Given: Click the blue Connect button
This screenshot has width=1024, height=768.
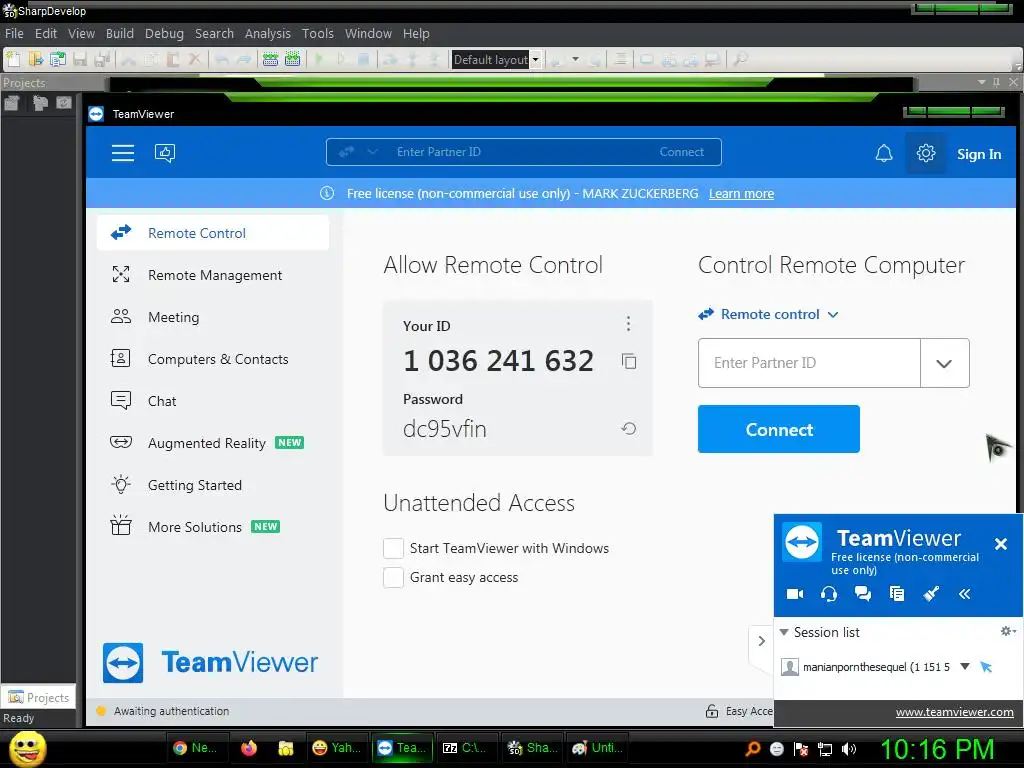Looking at the screenshot, I should (778, 429).
